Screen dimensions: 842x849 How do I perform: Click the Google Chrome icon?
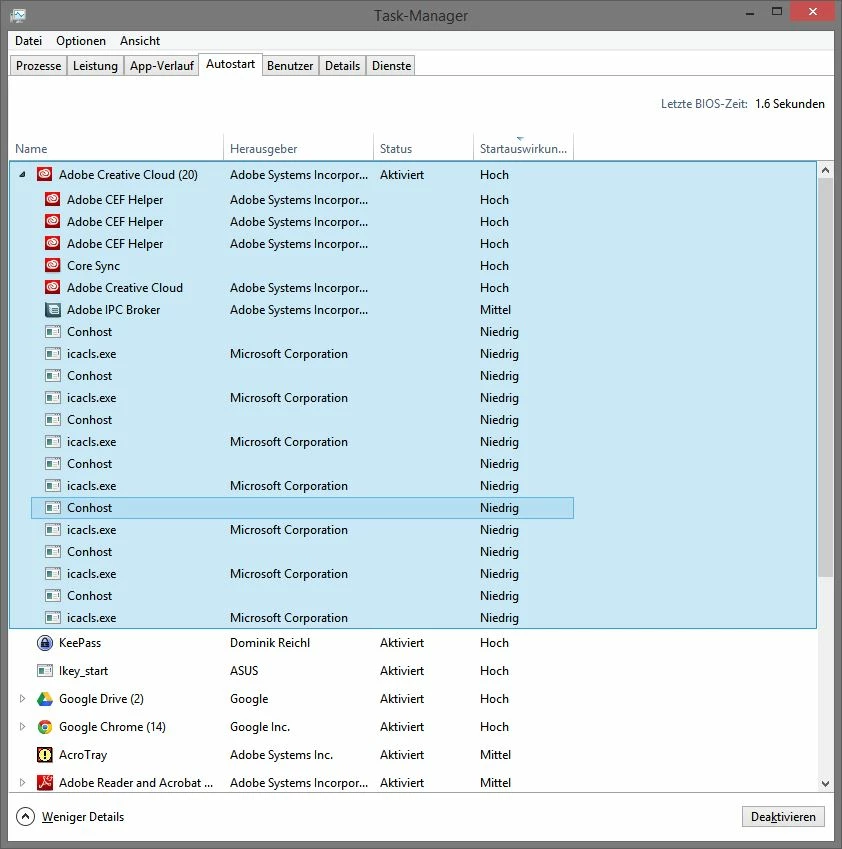tap(45, 727)
